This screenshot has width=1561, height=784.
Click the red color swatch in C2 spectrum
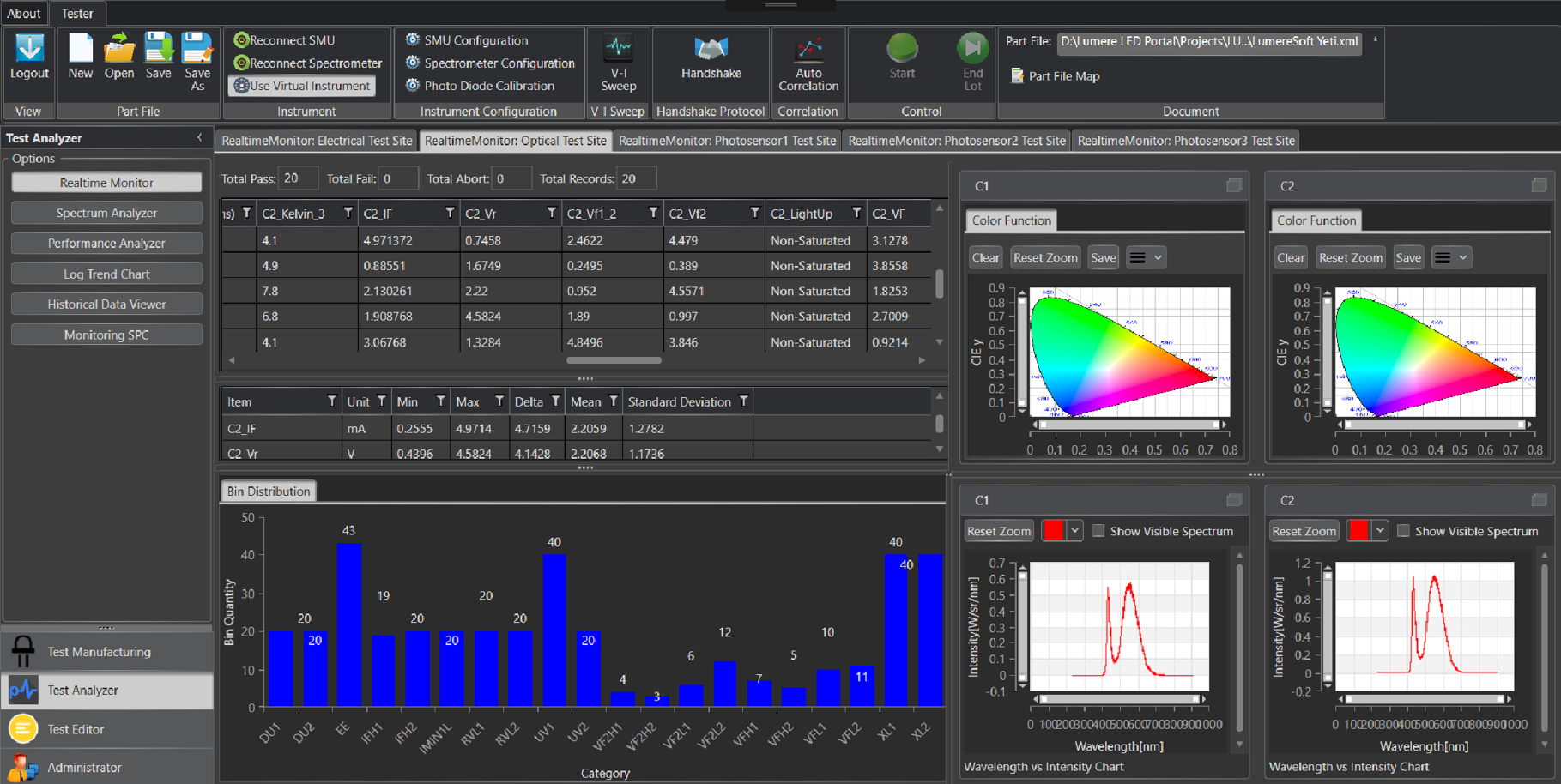click(1358, 531)
